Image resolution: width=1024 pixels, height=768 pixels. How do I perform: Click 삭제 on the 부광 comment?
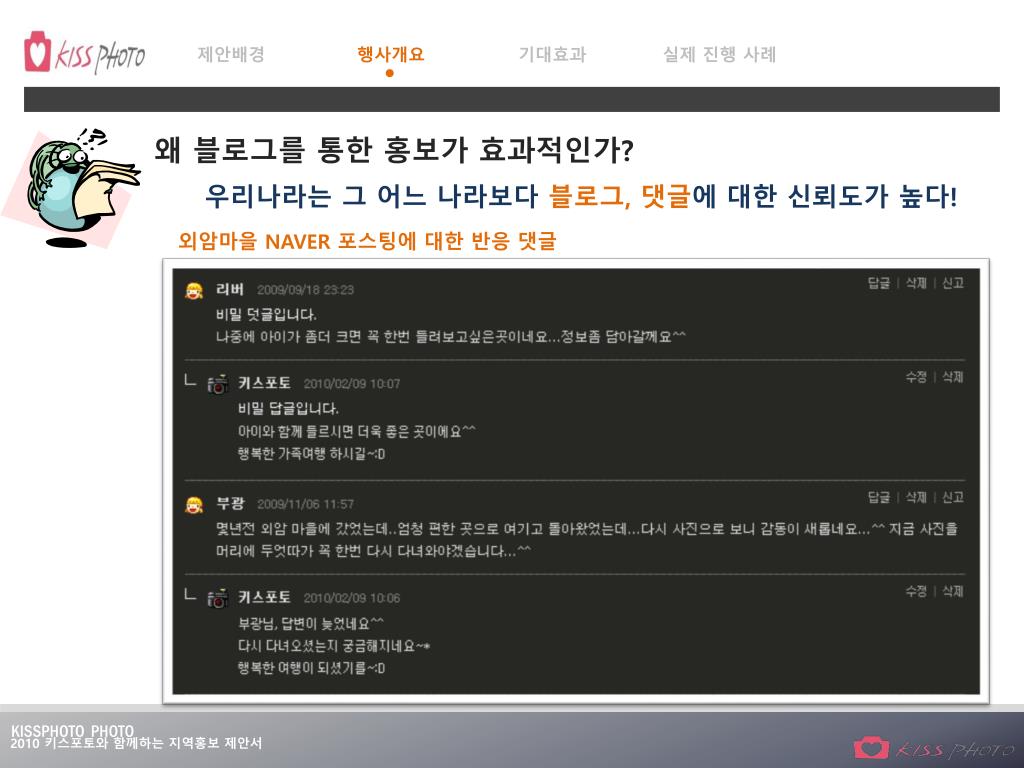pyautogui.click(x=916, y=498)
